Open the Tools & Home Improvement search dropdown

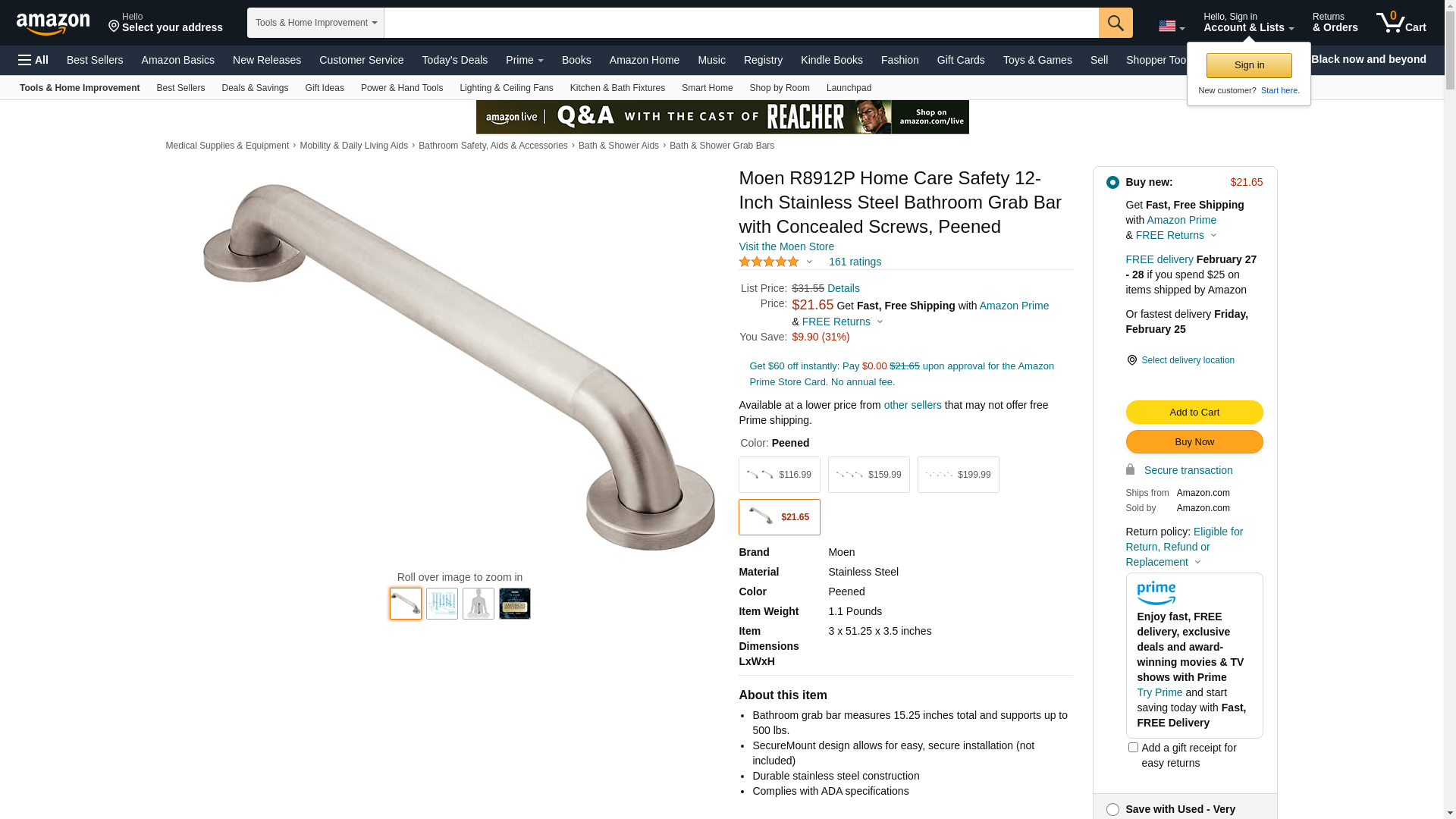click(x=315, y=23)
